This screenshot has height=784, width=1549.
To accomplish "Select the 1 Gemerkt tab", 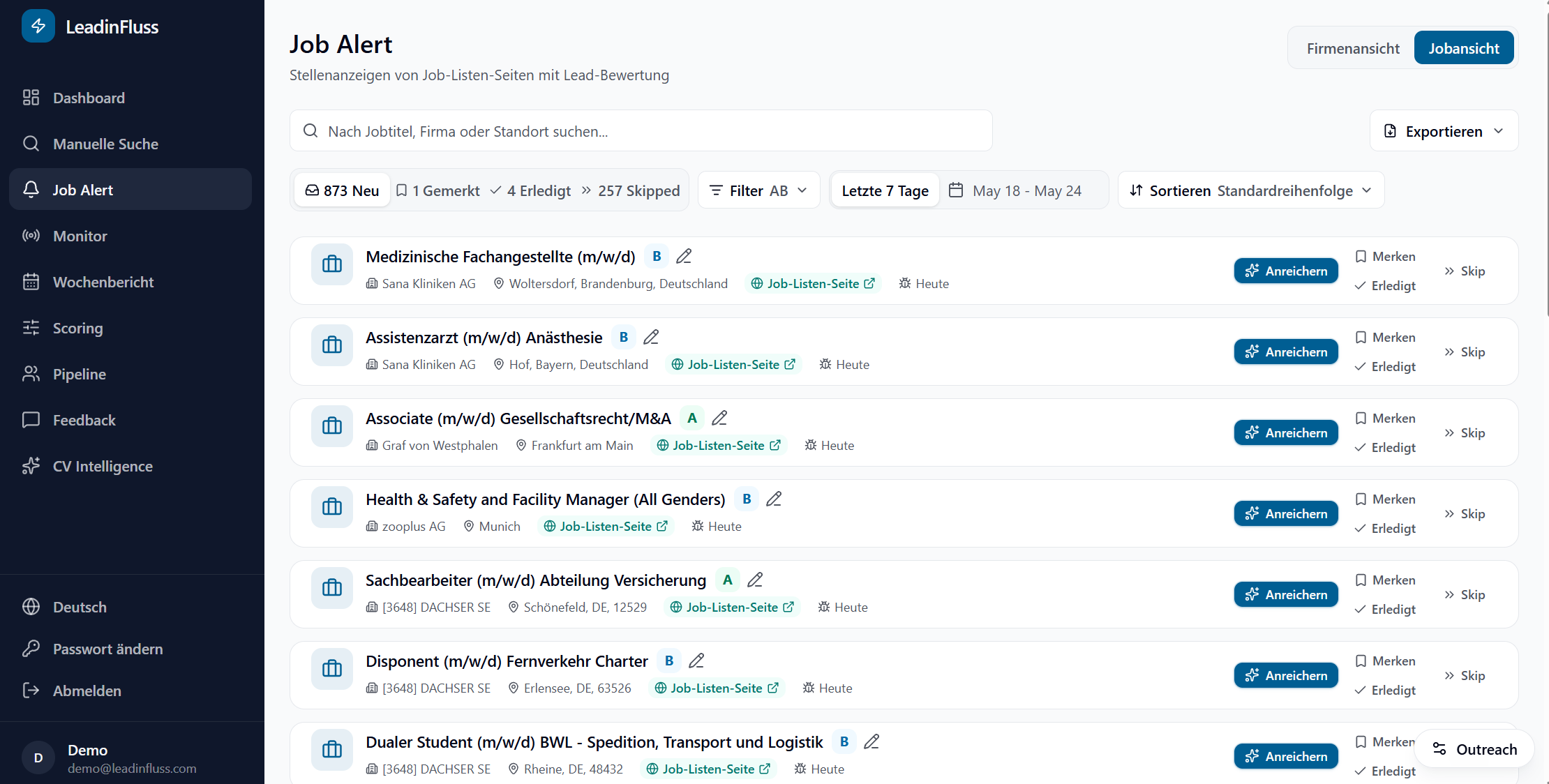I will (x=437, y=190).
